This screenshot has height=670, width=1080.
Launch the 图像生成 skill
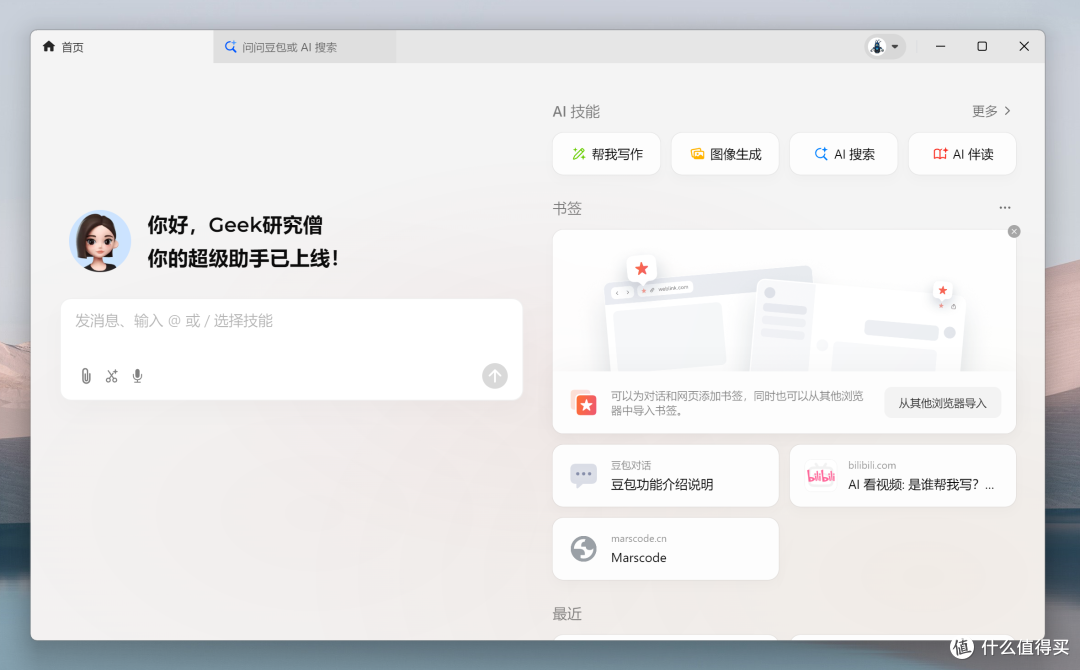pos(725,154)
